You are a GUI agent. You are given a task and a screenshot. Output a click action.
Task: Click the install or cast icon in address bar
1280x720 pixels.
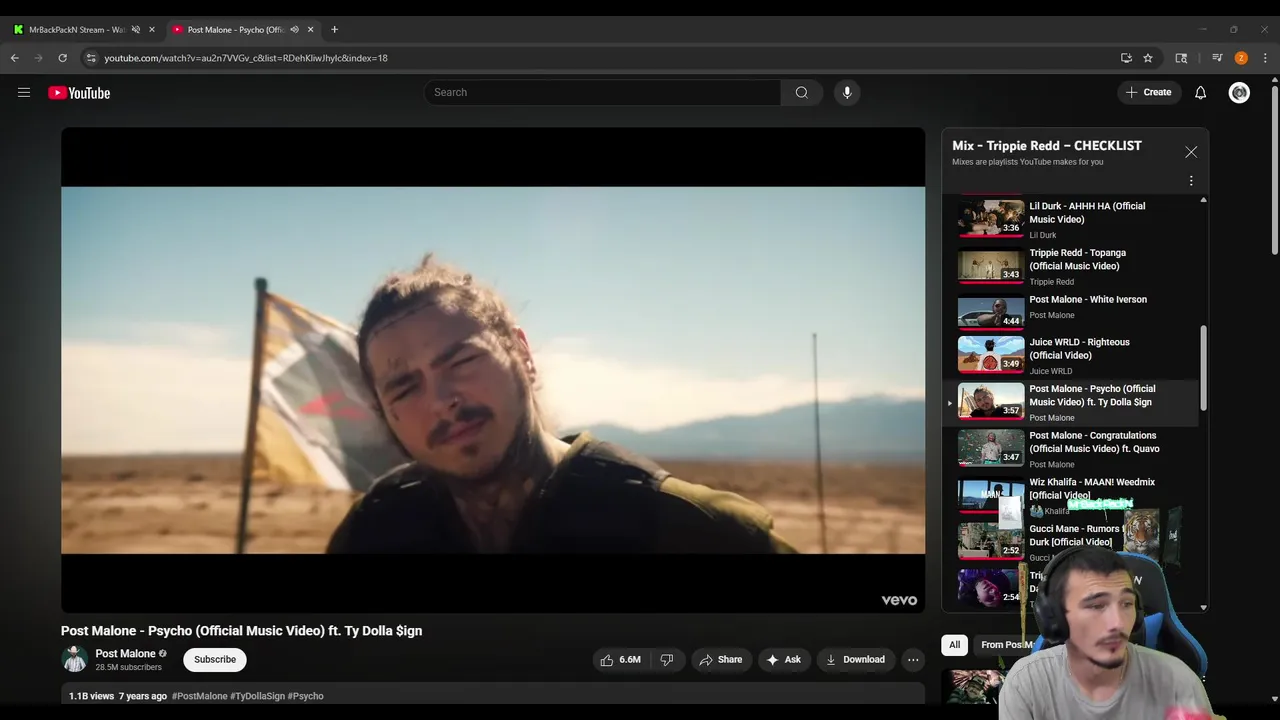point(1126,58)
